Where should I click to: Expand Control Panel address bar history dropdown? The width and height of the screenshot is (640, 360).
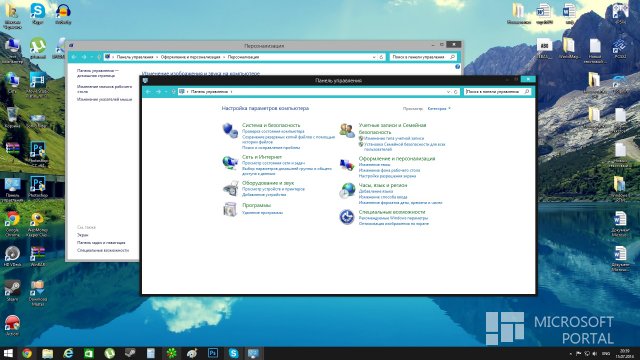(448, 92)
